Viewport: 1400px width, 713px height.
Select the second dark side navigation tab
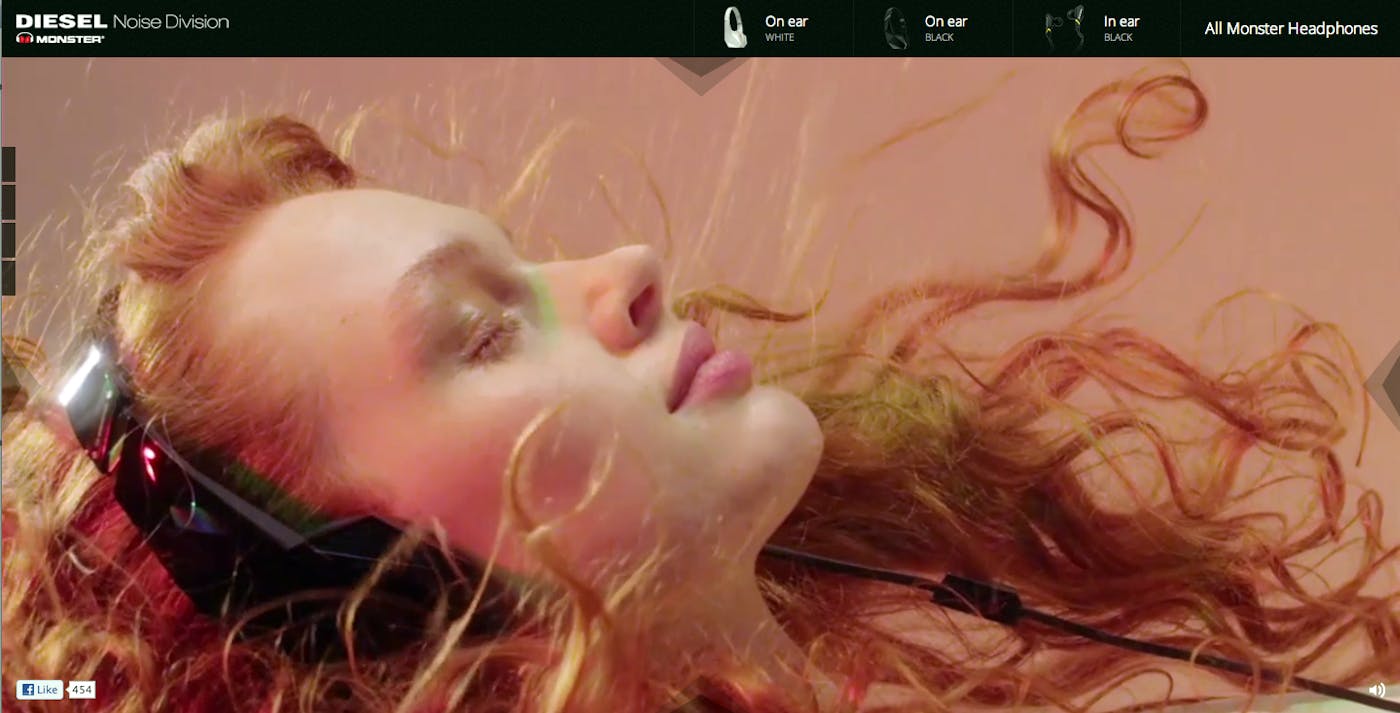[x=8, y=202]
